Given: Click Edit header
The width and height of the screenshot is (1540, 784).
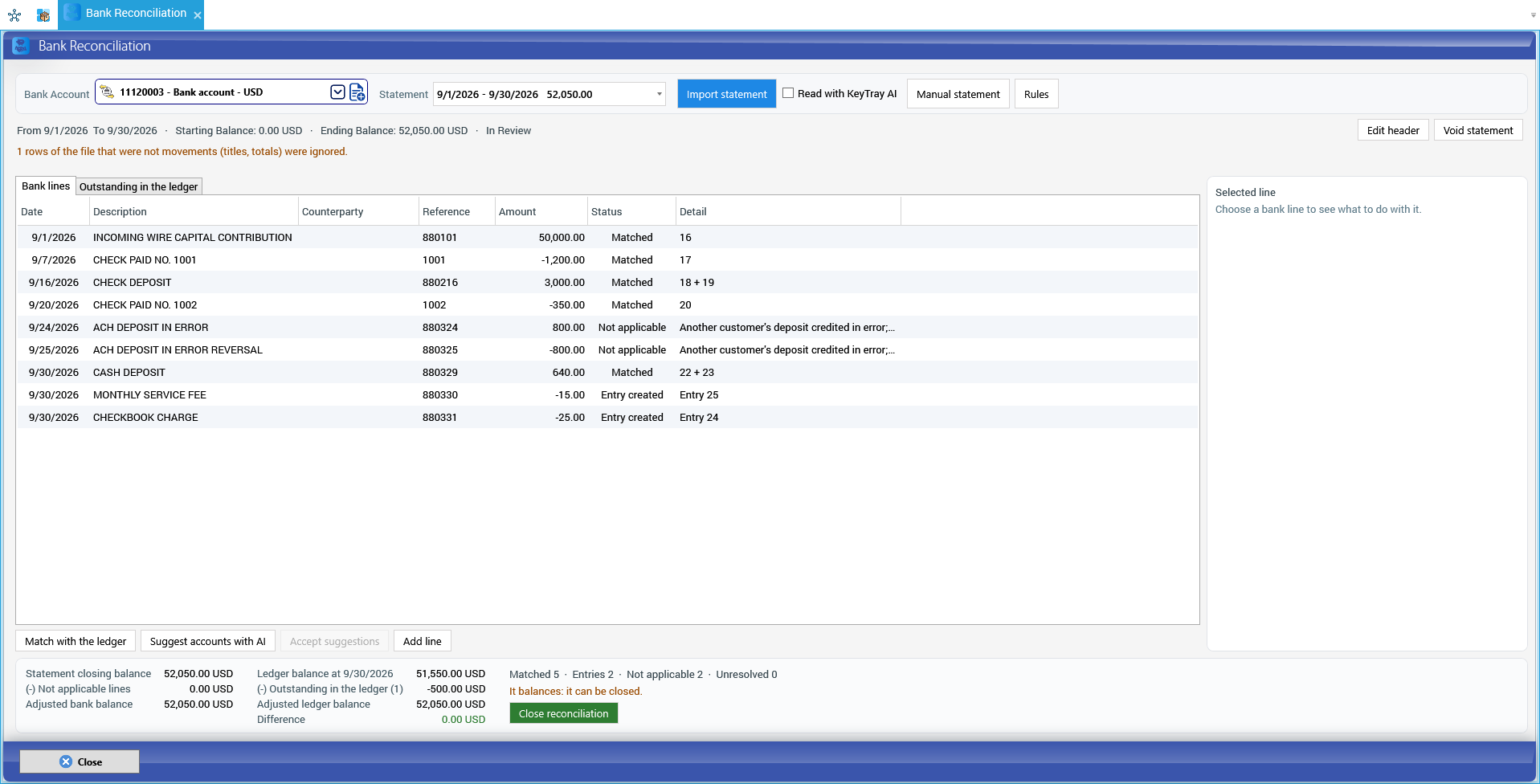Looking at the screenshot, I should 1393,130.
